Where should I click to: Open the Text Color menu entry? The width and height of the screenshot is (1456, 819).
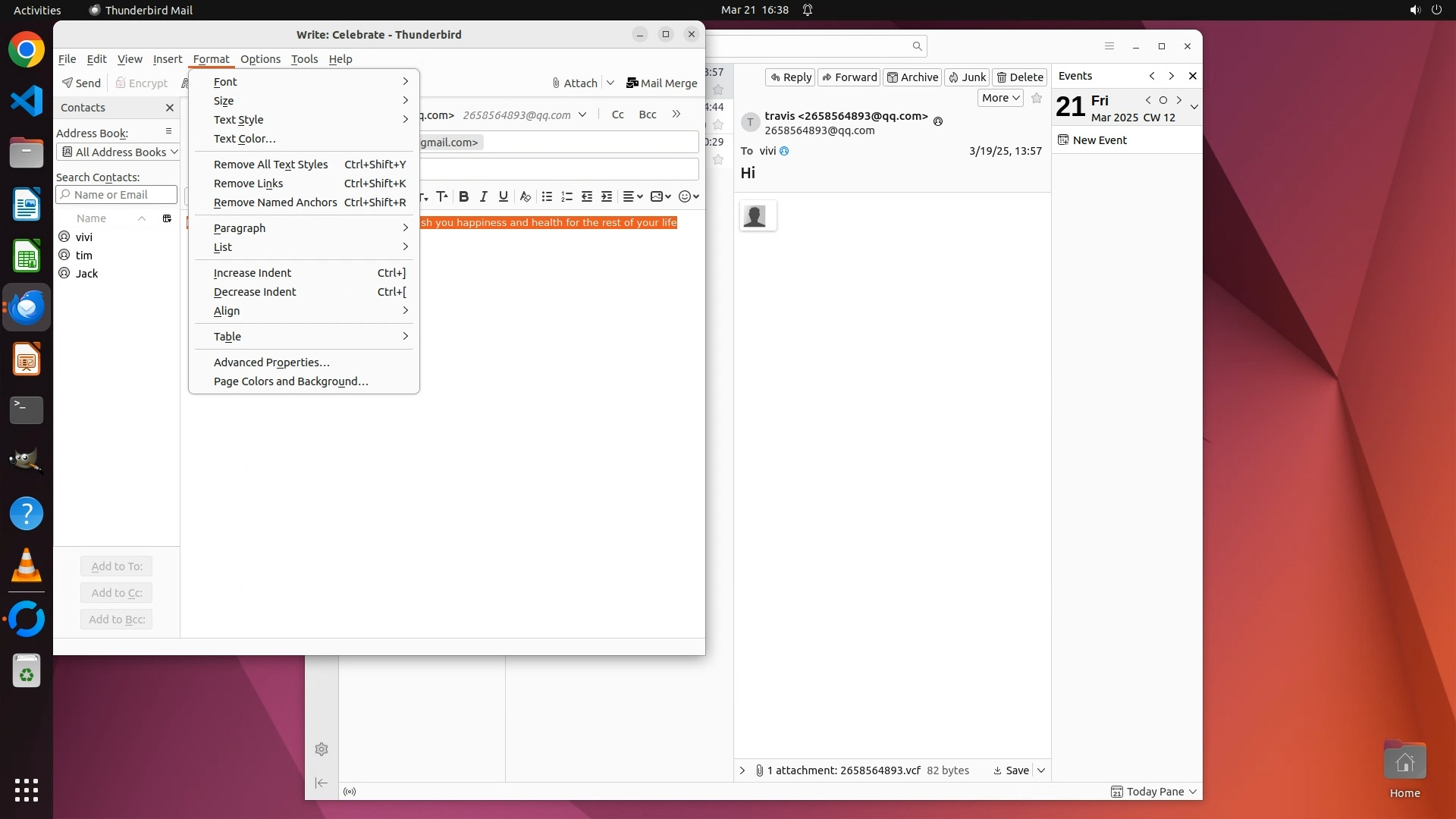point(244,139)
